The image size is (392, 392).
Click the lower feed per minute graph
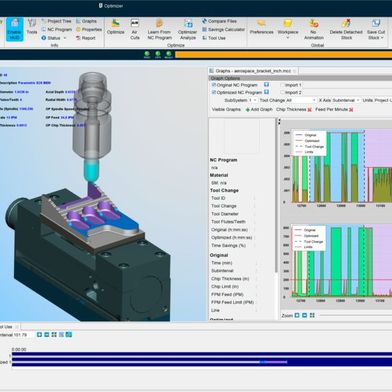tap(342, 261)
